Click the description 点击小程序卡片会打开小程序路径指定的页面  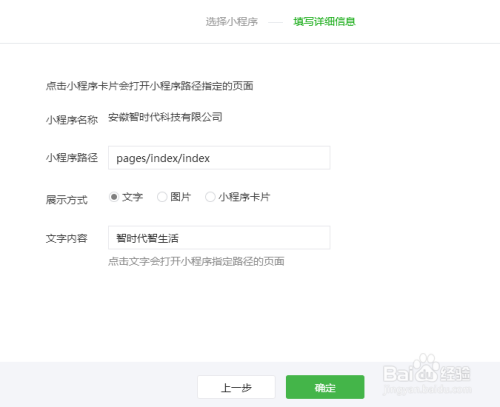(x=150, y=86)
